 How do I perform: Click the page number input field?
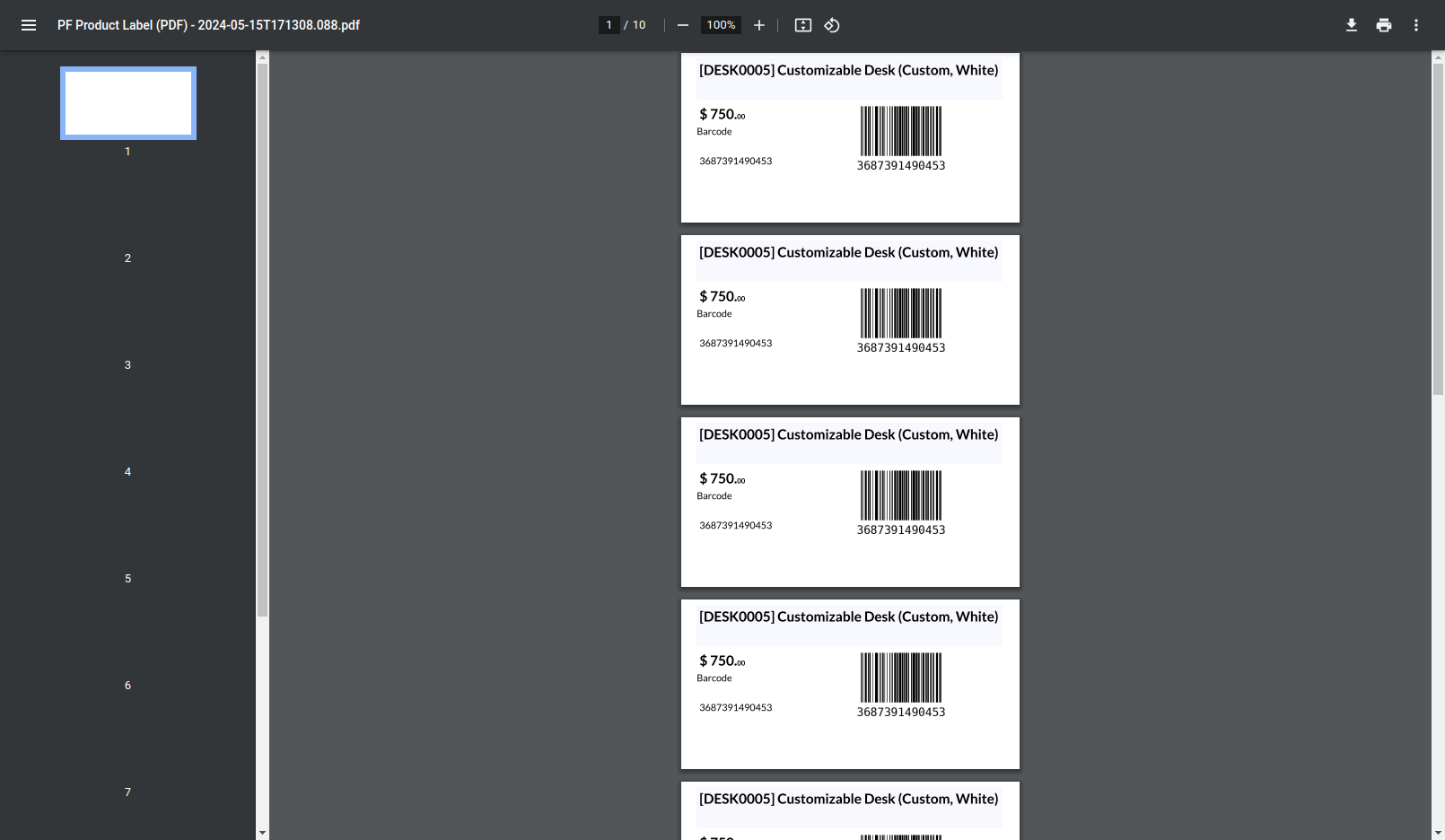click(x=609, y=24)
